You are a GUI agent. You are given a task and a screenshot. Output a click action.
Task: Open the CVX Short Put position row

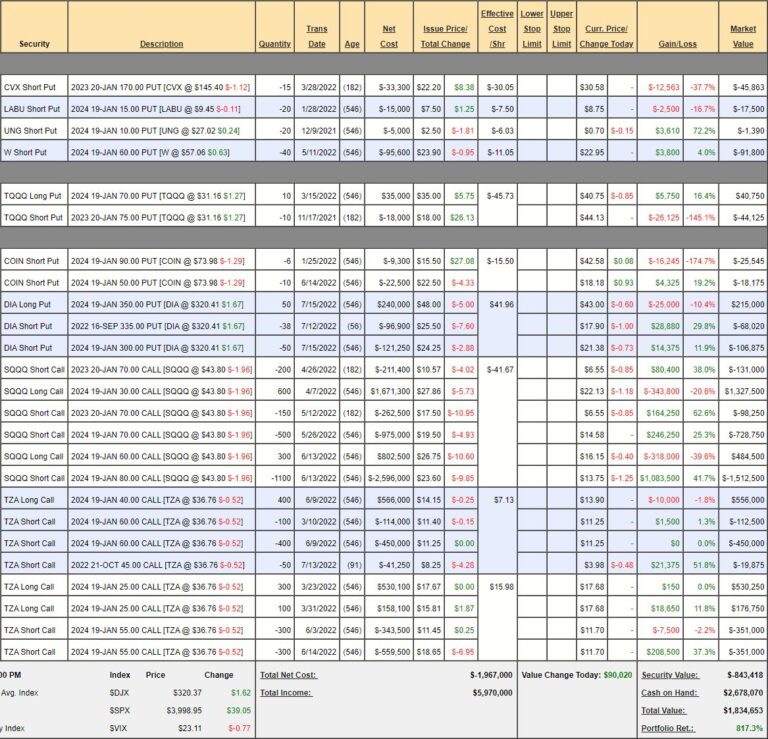pos(32,88)
